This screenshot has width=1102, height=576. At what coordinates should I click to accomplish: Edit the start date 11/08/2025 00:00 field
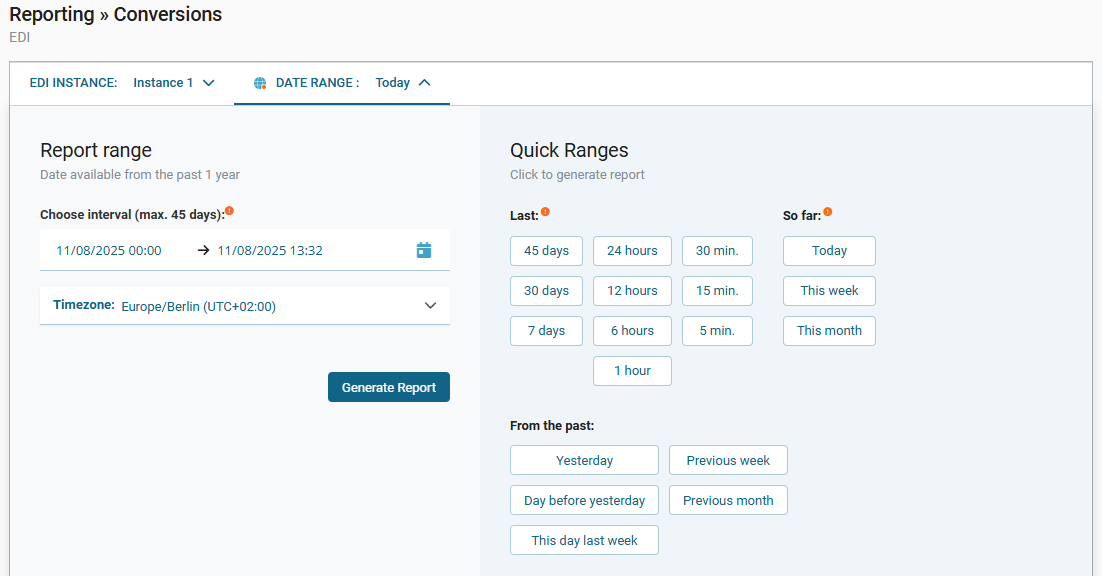(109, 251)
